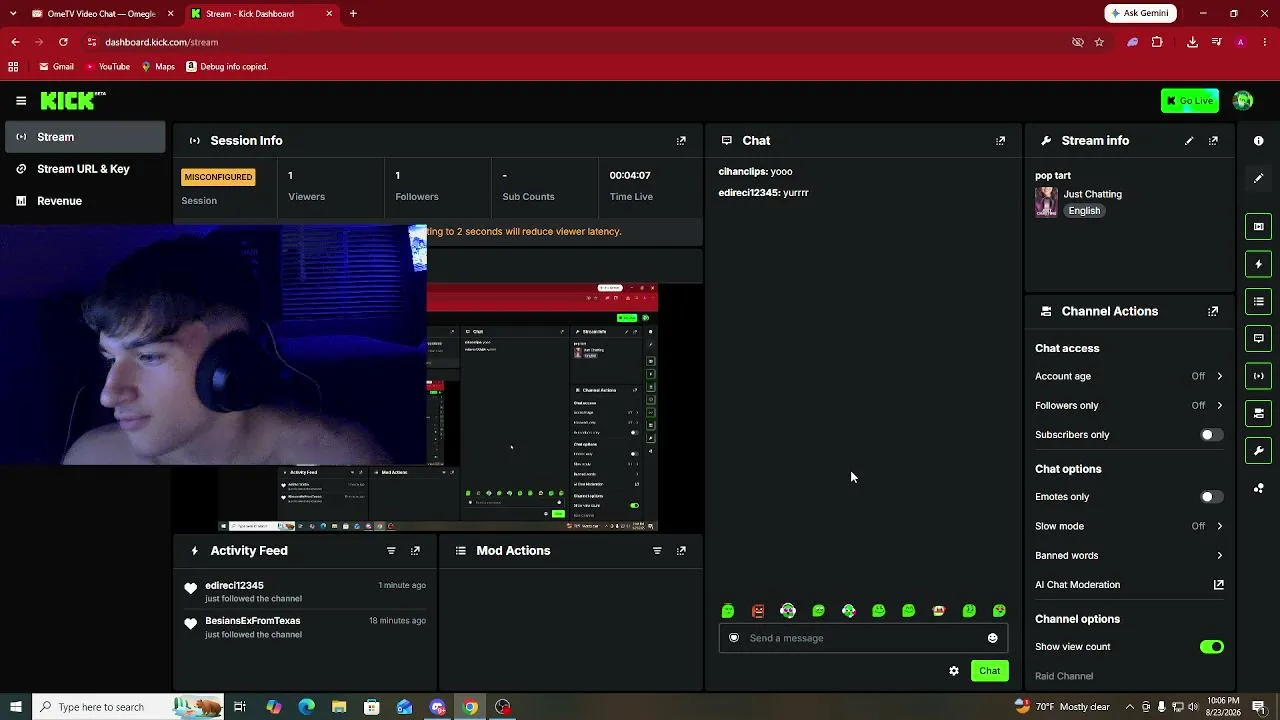Switch to the OmeTV Video Chat tab
The width and height of the screenshot is (1280, 720).
(x=100, y=14)
